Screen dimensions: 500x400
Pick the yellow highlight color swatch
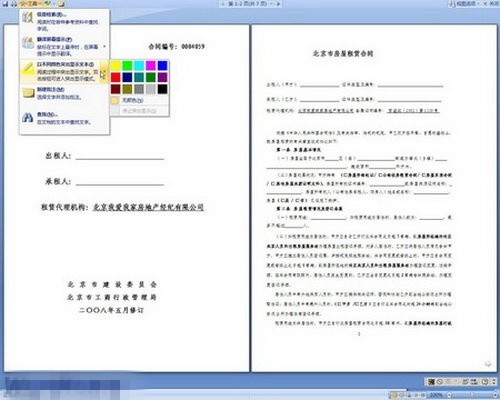pos(116,65)
